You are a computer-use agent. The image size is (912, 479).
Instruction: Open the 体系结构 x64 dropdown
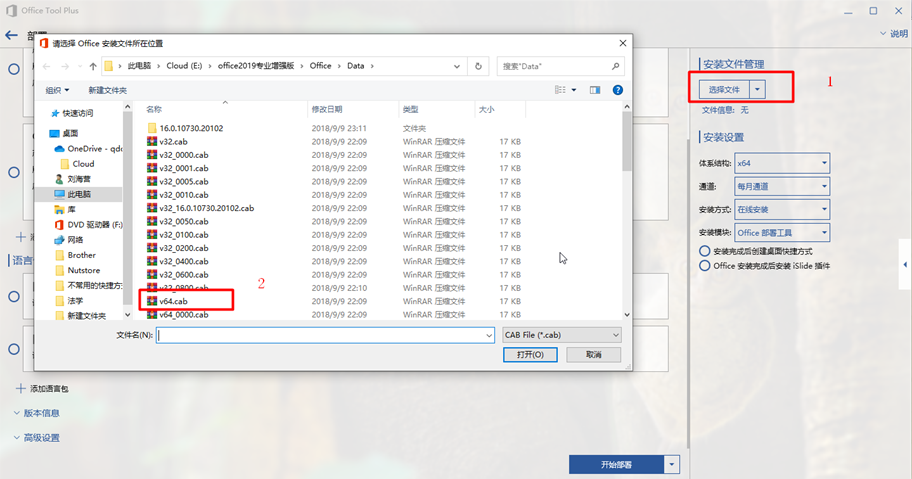(x=781, y=163)
